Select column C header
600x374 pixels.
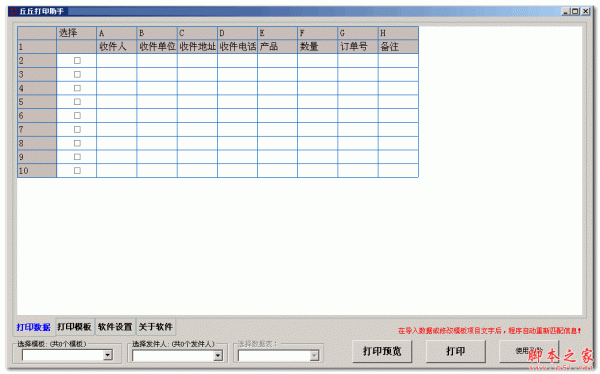[197, 33]
